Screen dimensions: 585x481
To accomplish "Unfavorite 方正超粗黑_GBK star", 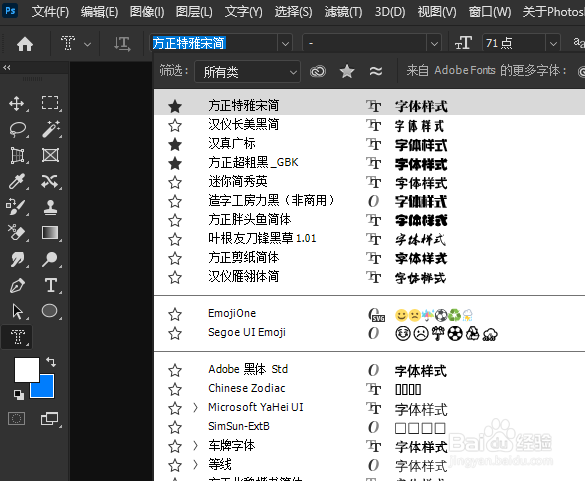I will [175, 163].
